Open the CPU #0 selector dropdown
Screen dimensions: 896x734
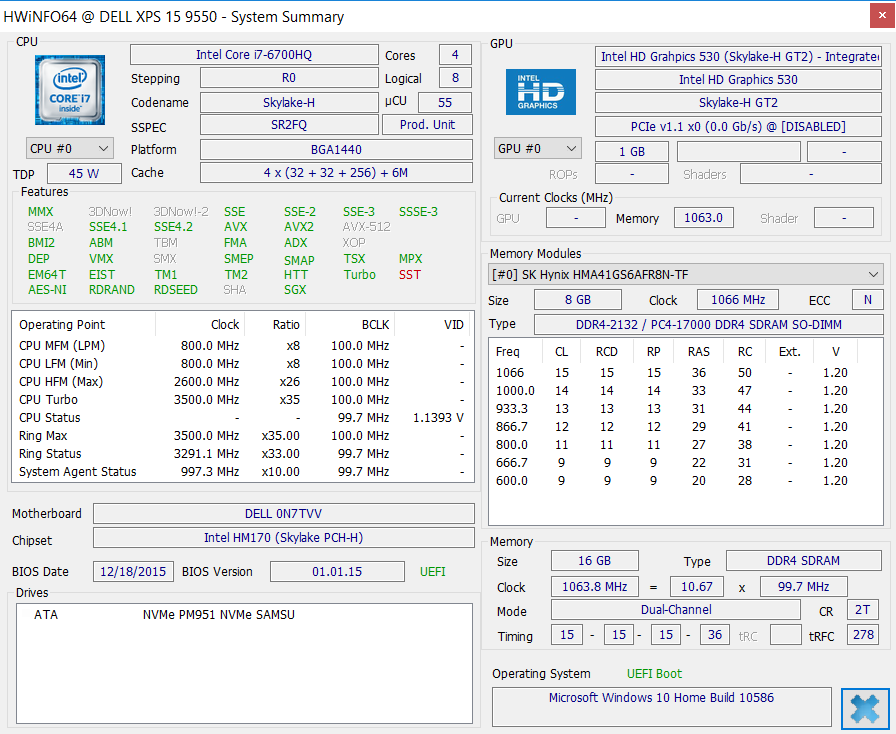[x=70, y=148]
